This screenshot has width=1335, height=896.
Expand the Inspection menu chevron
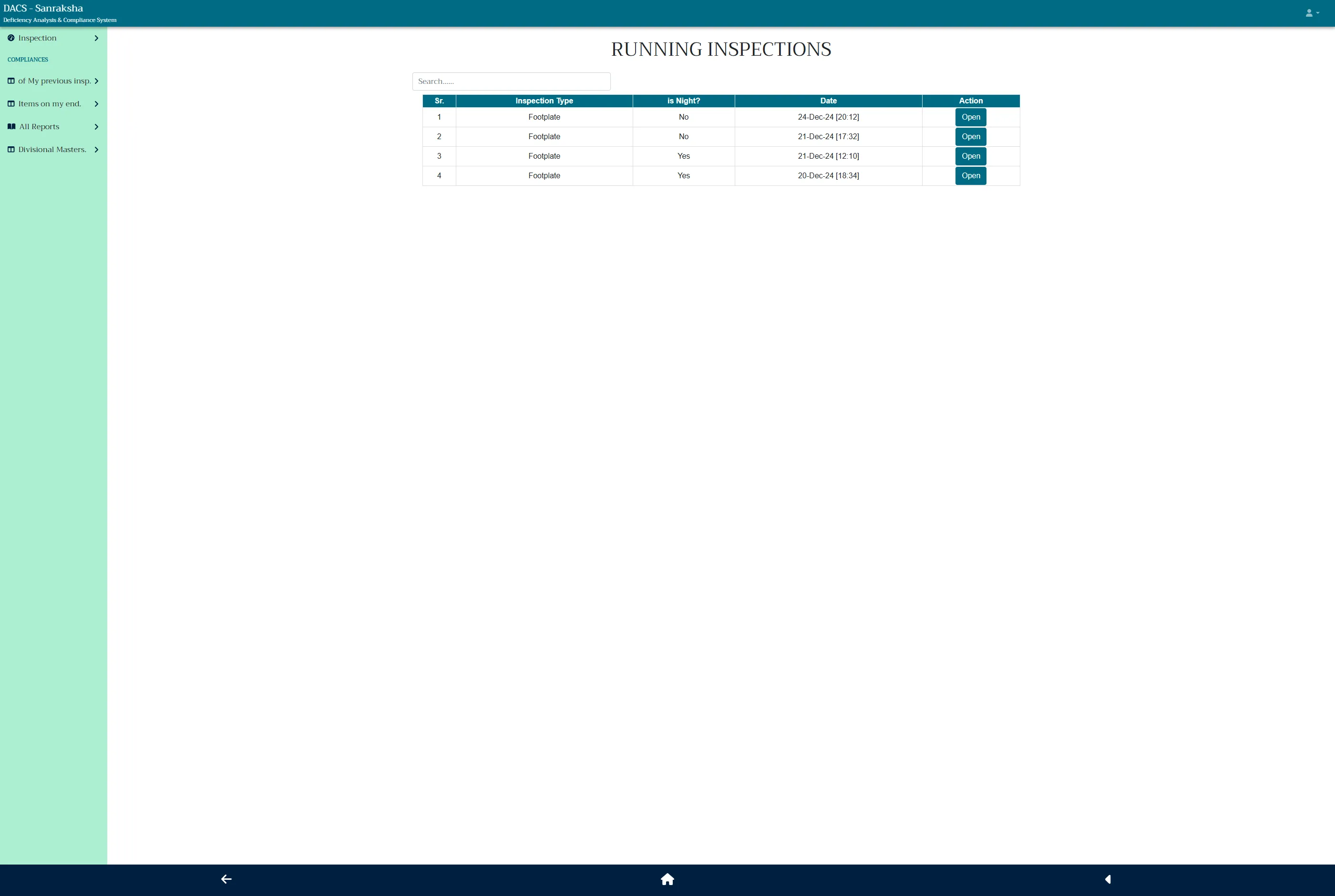pyautogui.click(x=96, y=38)
